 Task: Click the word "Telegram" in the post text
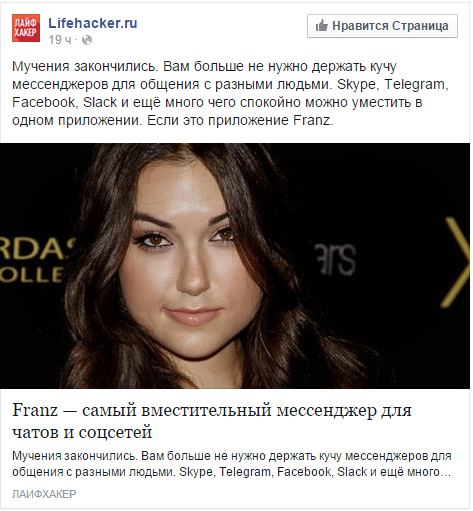coord(416,84)
